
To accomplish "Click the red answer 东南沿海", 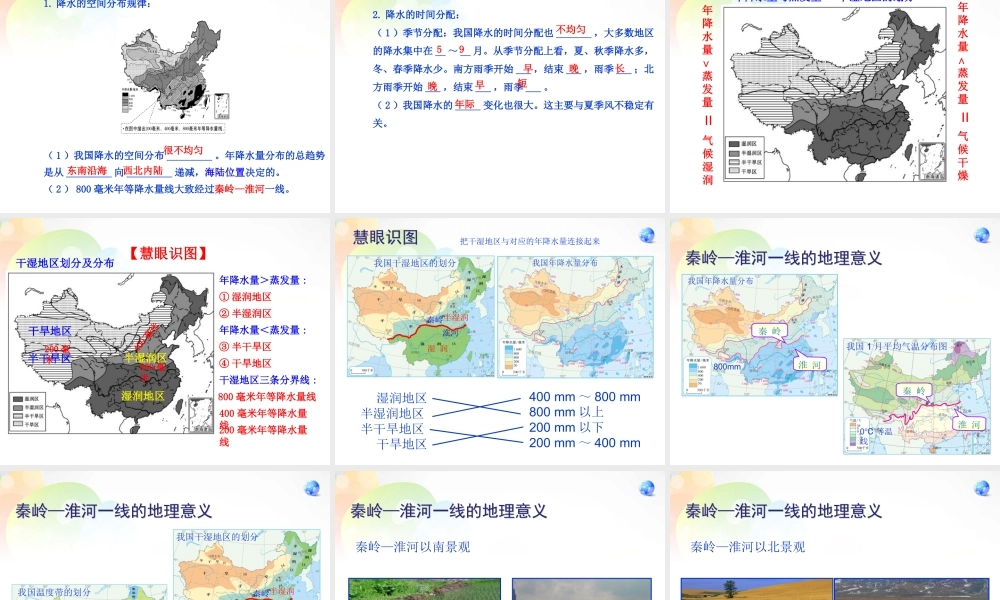I will 87,170.
